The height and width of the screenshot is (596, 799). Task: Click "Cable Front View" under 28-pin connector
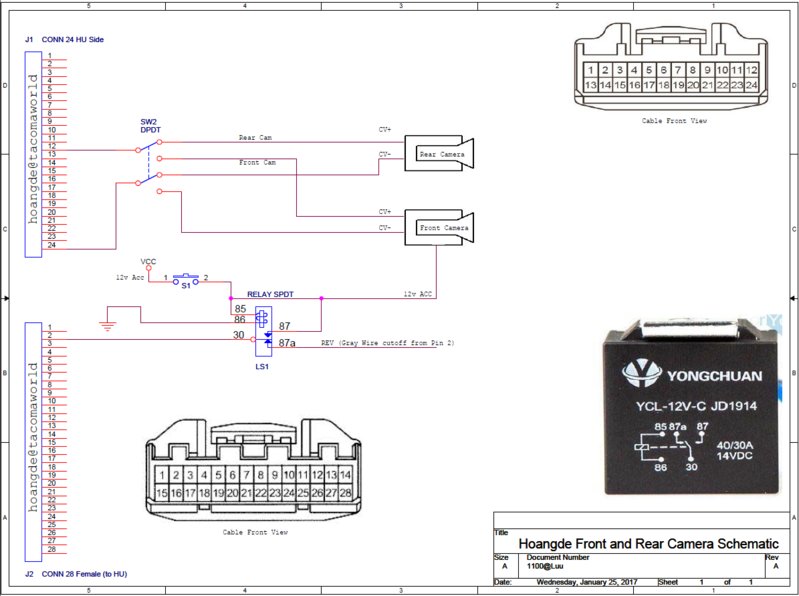(x=255, y=532)
